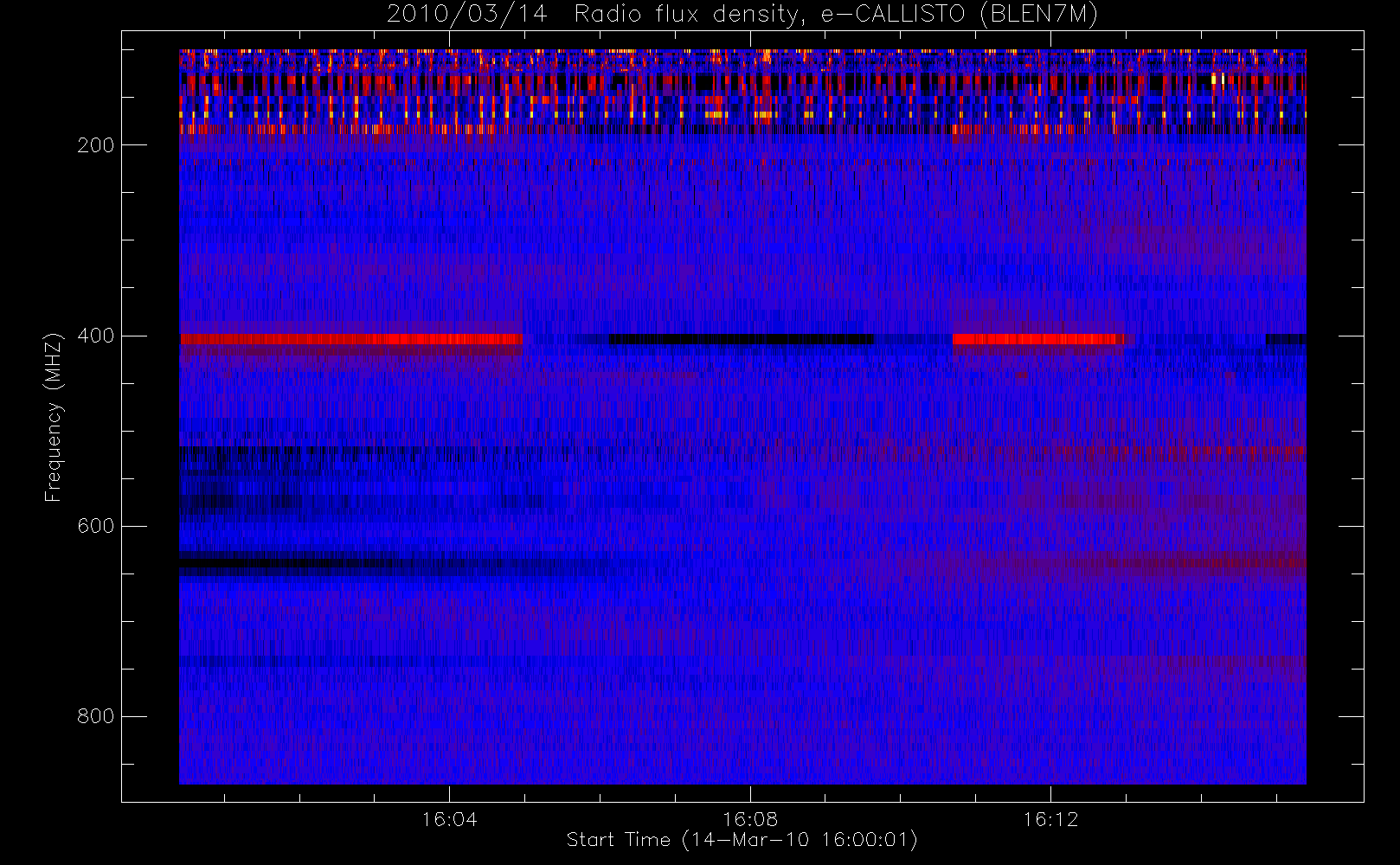Click the '200' frequency tick label
Image resolution: width=1400 pixels, height=865 pixels.
[x=96, y=145]
